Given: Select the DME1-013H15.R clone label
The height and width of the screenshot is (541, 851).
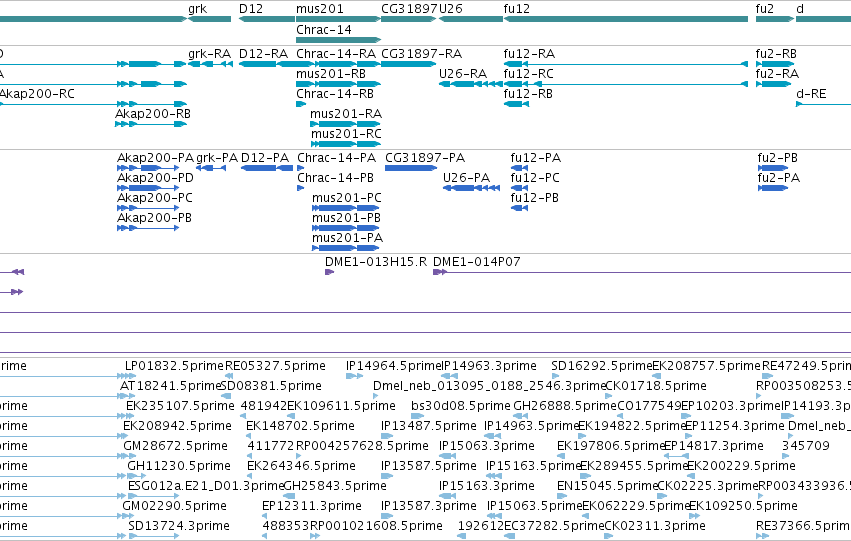Looking at the screenshot, I should (376, 262).
